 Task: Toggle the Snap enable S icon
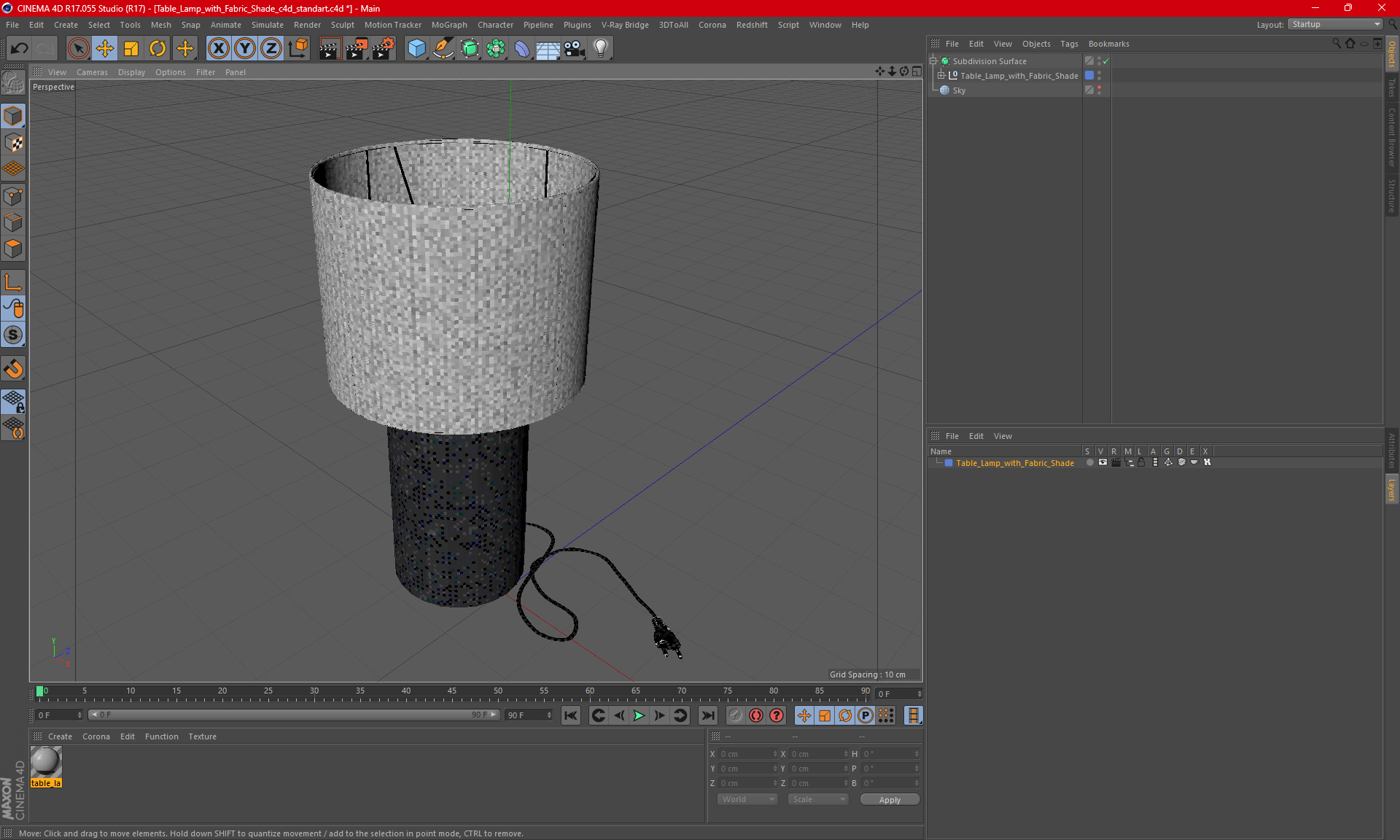13,335
